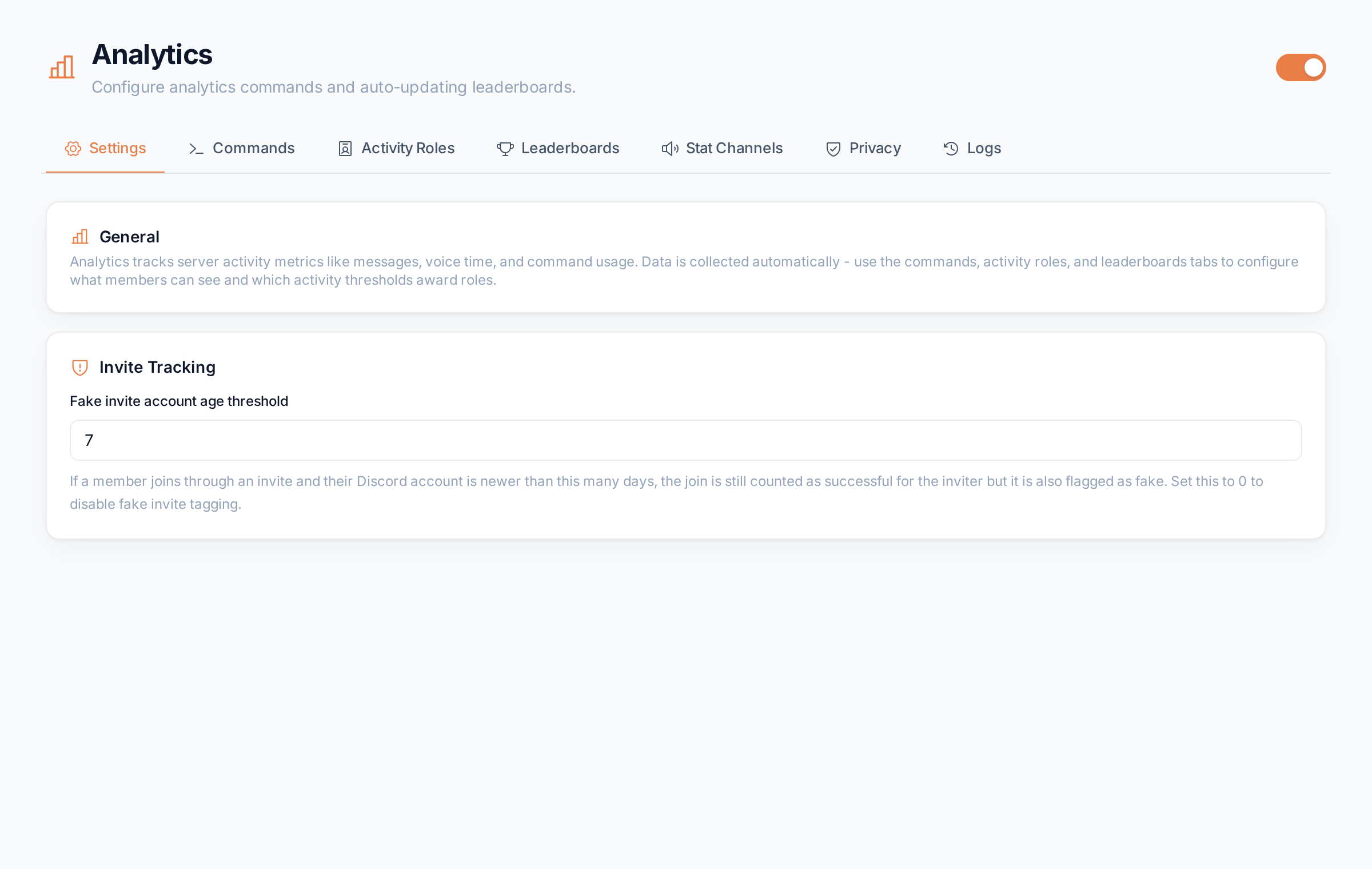This screenshot has height=869, width=1372.
Task: Open the Privacy tab
Action: point(863,149)
